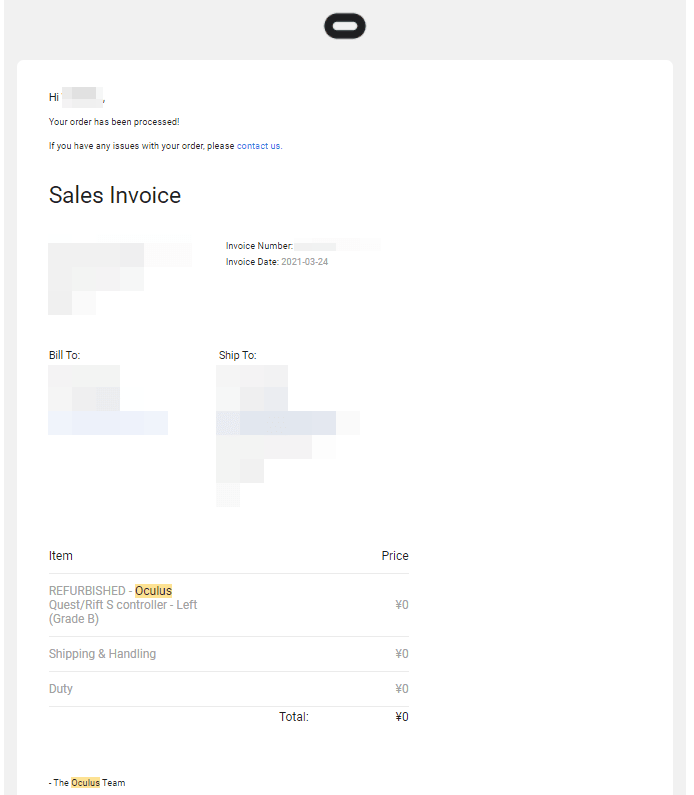Click the Oculus logo at the top
Viewport: 694px width, 795px height.
345,26
